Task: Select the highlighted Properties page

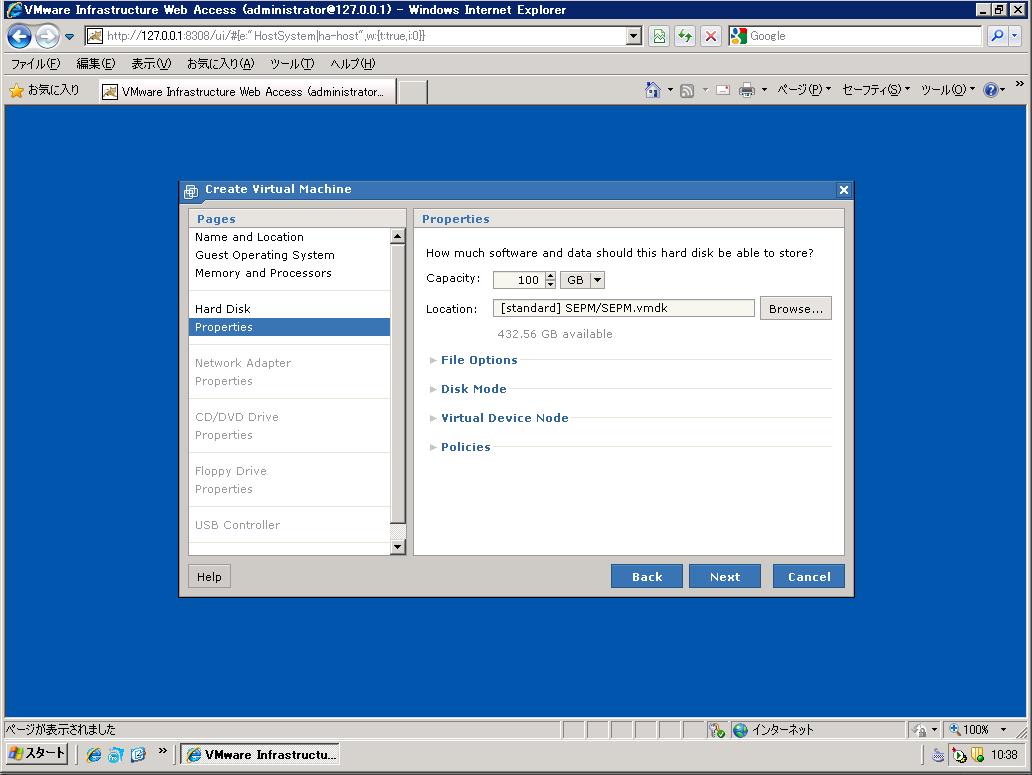Action: click(x=290, y=327)
